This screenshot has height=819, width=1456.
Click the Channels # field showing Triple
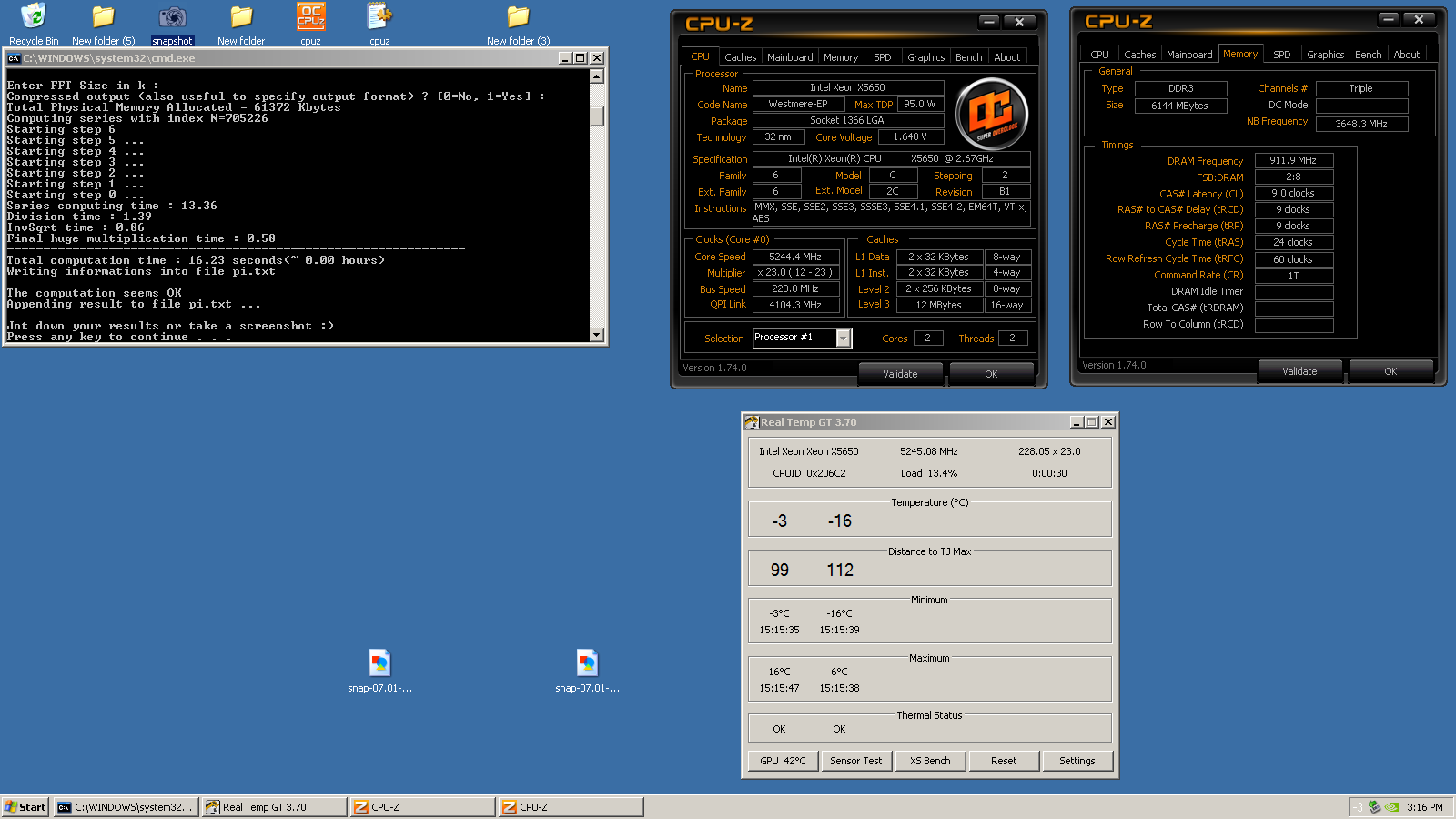point(1361,88)
